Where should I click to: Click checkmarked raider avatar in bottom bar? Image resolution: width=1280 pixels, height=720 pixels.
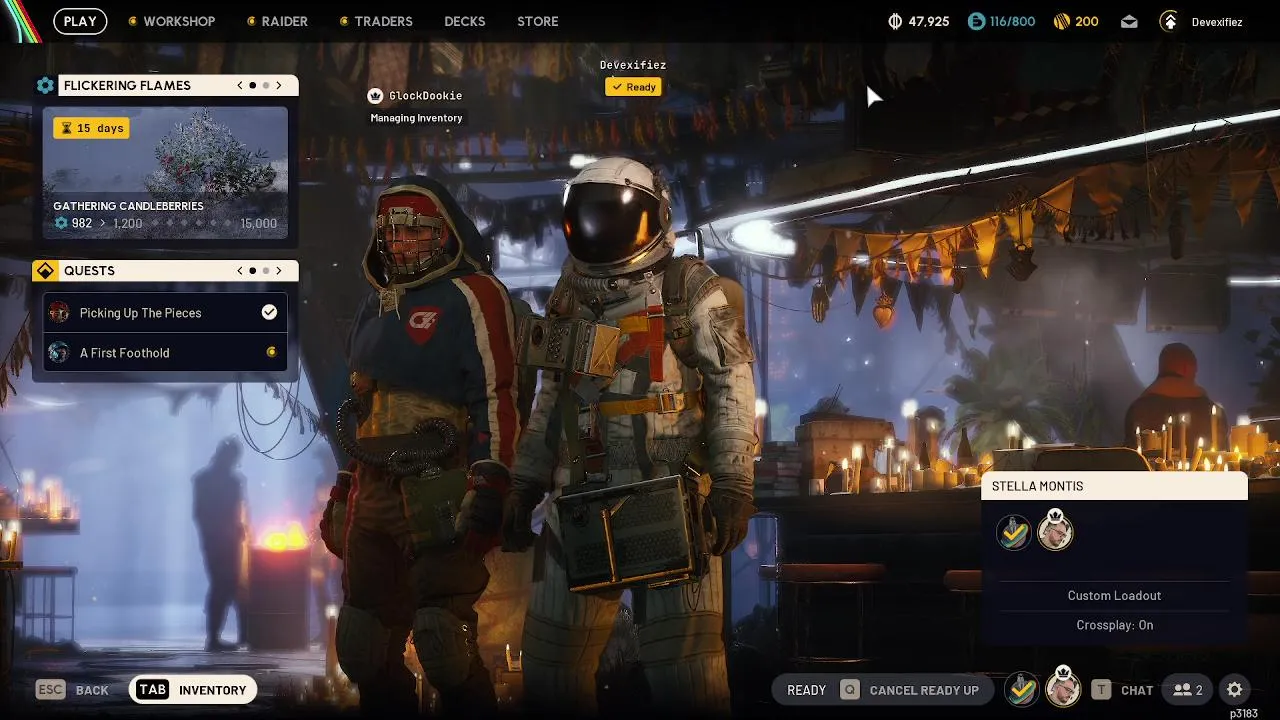pos(1021,689)
